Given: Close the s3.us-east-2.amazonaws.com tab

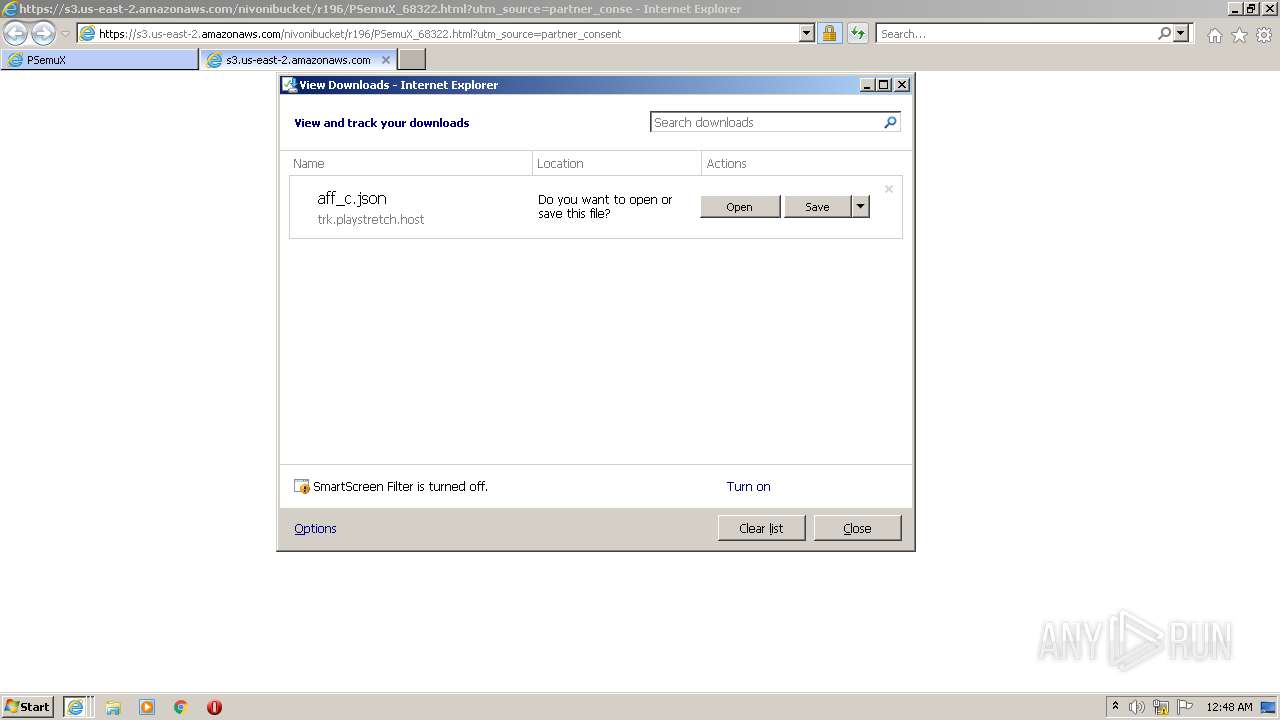Looking at the screenshot, I should [386, 60].
